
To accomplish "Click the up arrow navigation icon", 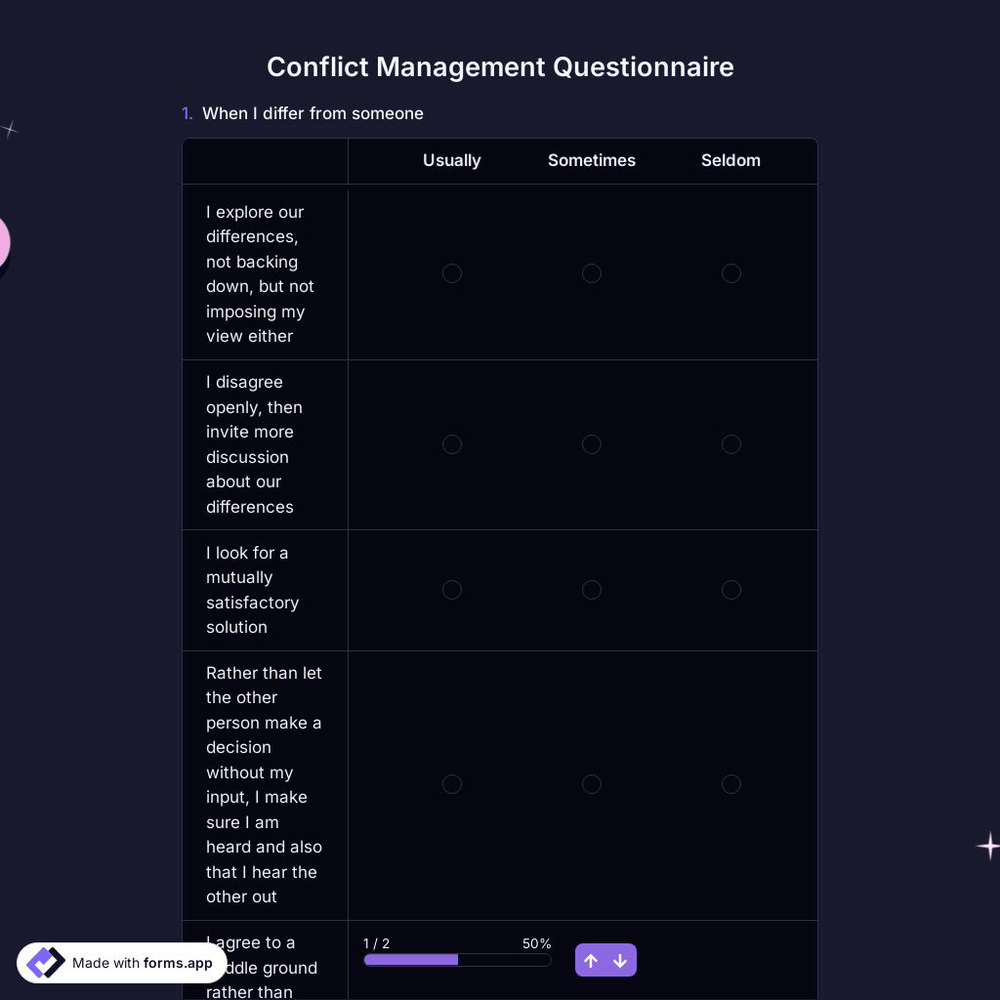I will pyautogui.click(x=591, y=960).
